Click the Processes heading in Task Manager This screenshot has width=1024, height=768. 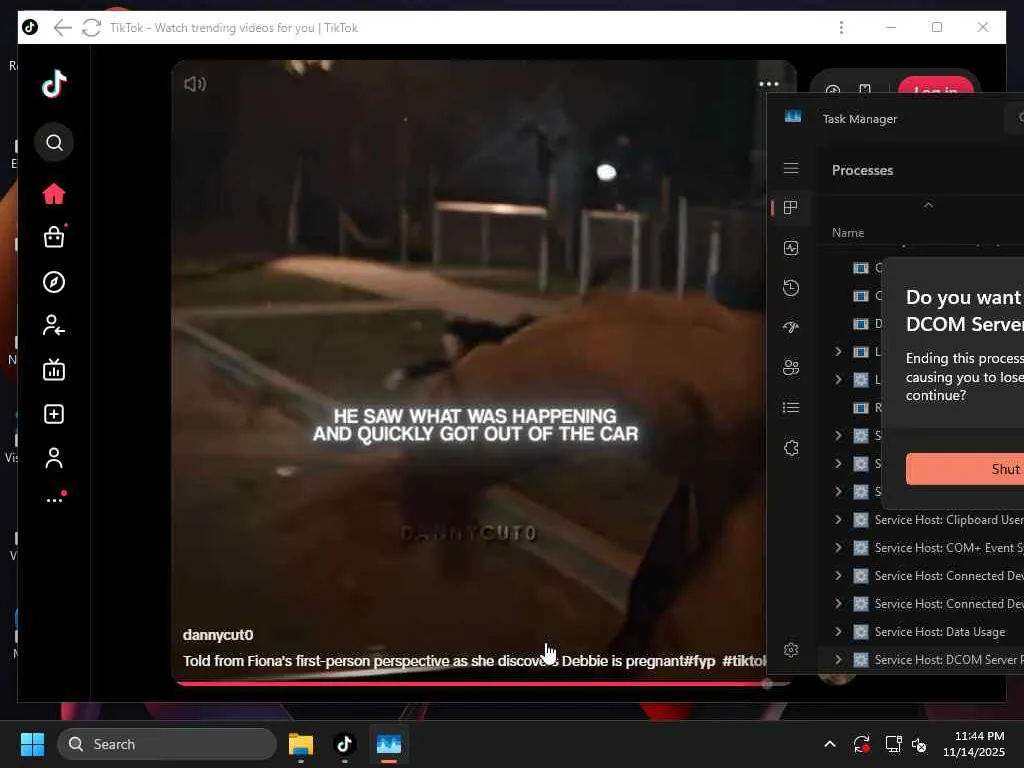(862, 170)
